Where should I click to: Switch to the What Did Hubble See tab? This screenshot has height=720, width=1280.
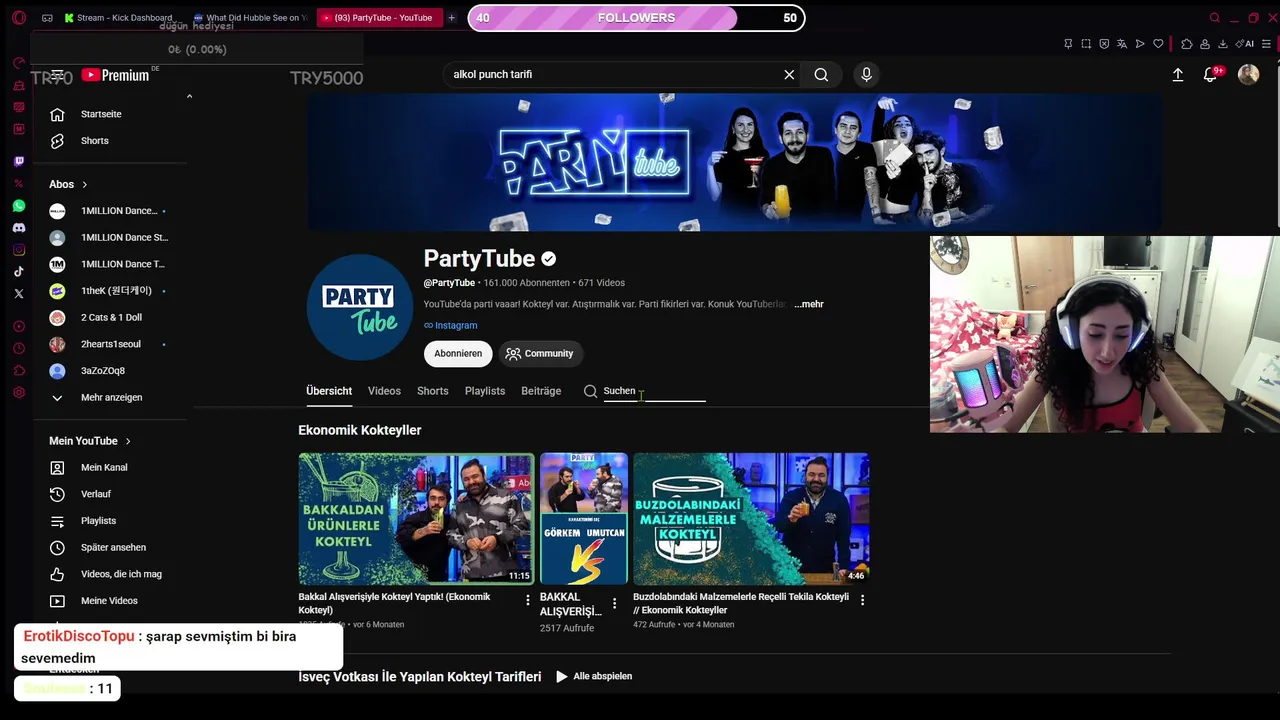click(x=248, y=18)
